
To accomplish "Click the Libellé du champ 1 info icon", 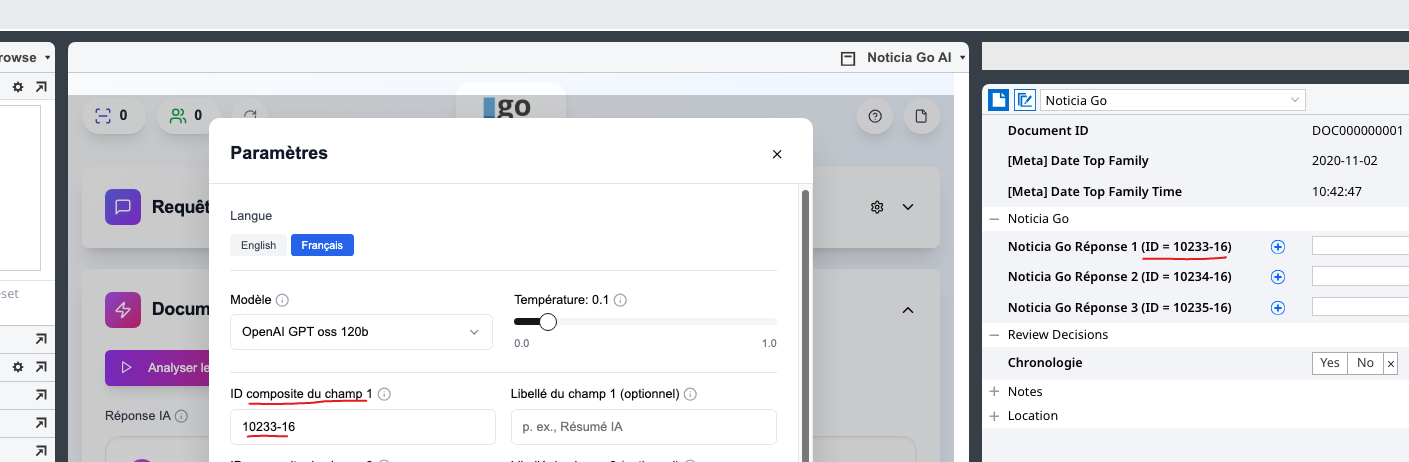I will click(690, 394).
